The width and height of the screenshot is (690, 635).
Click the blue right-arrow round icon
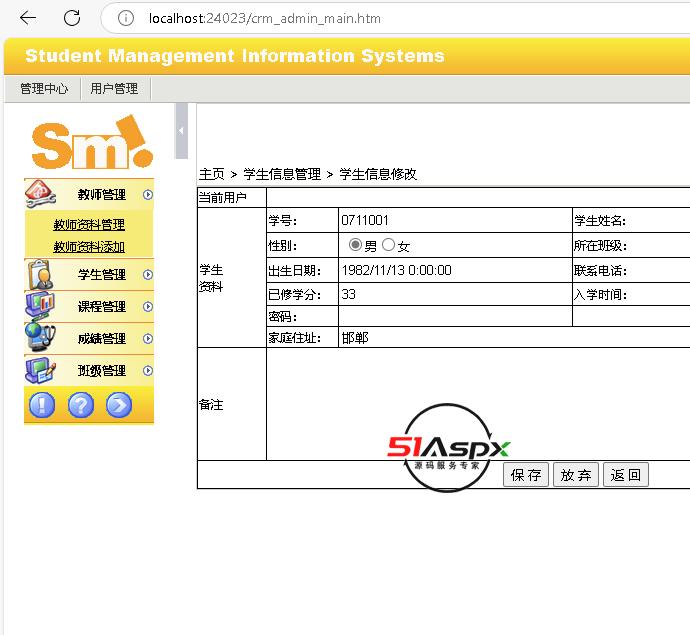pyautogui.click(x=118, y=405)
